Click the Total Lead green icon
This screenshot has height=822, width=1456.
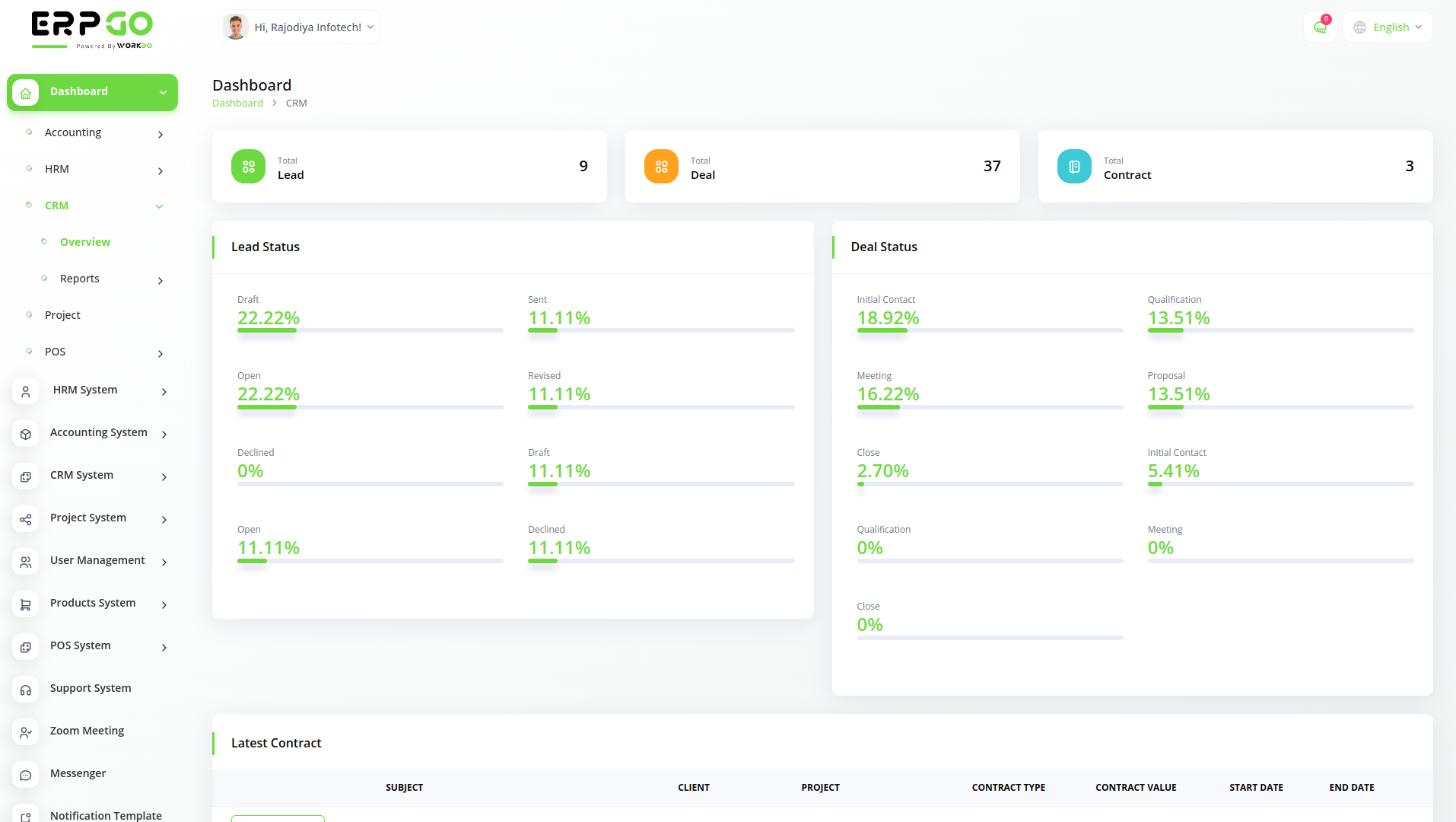pyautogui.click(x=248, y=167)
